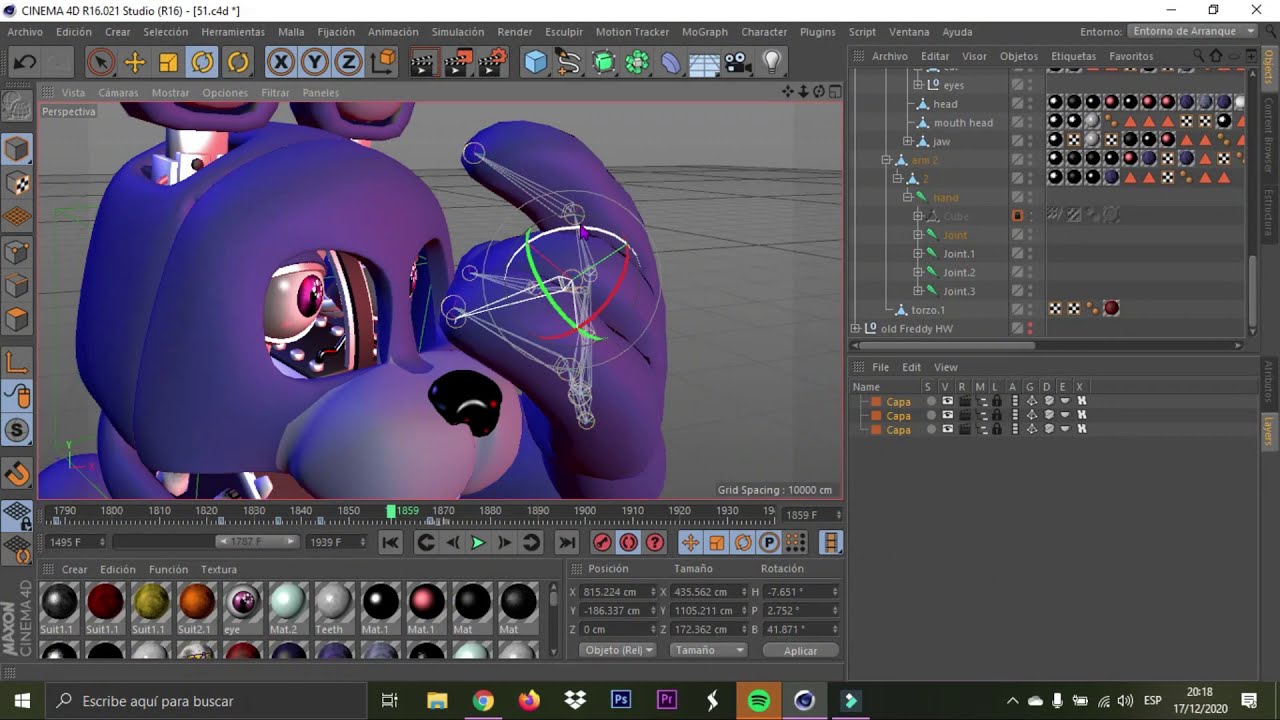This screenshot has height=720, width=1280.
Task: Open viewport Cámaras menu
Action: click(x=118, y=92)
